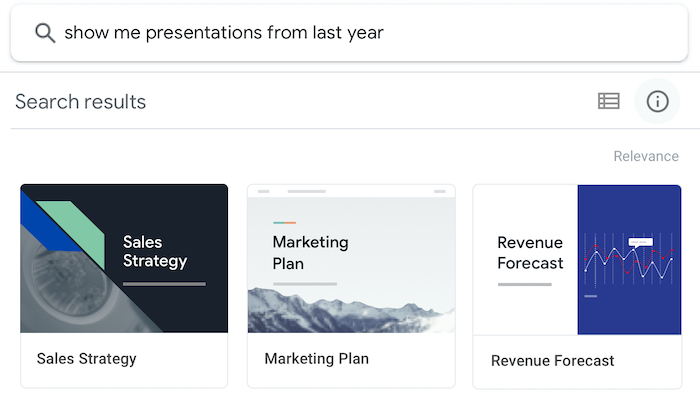Screen dimensions: 700x404
Task: Open the Marketing Plan presentation thumbnail
Action: 351,258
